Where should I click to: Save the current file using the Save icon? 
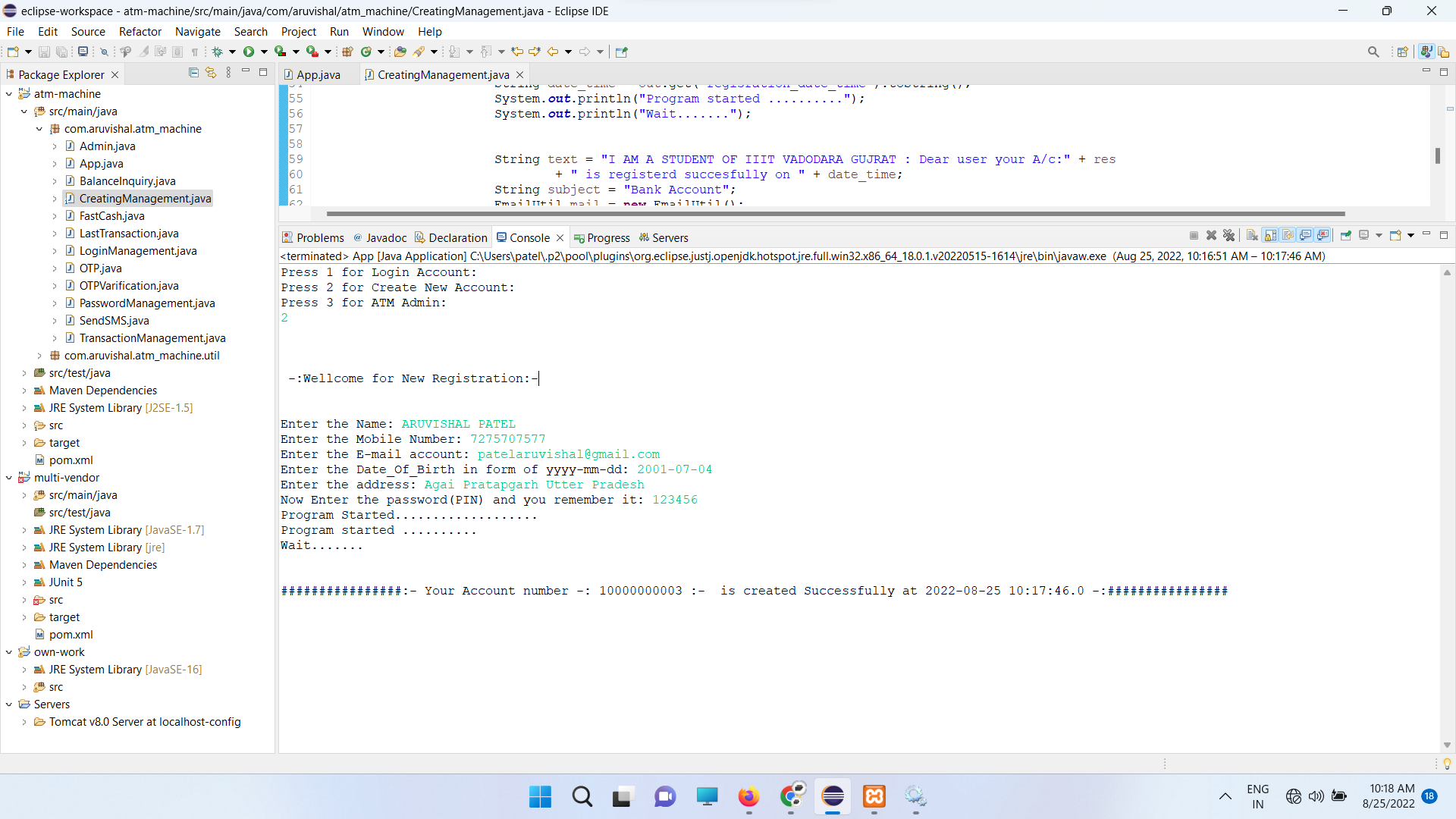pos(44,51)
